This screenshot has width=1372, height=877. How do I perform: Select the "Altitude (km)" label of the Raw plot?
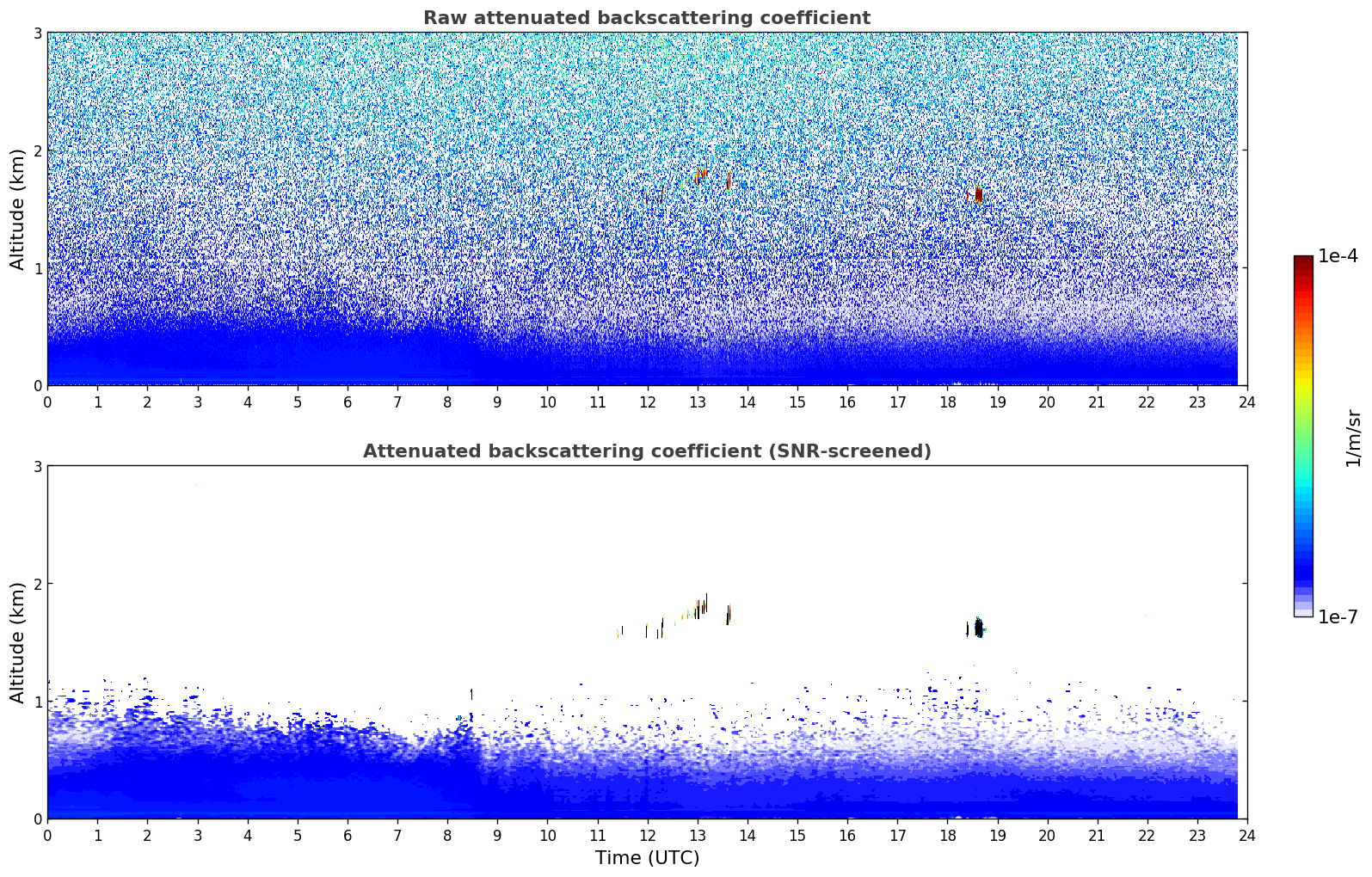point(18,209)
